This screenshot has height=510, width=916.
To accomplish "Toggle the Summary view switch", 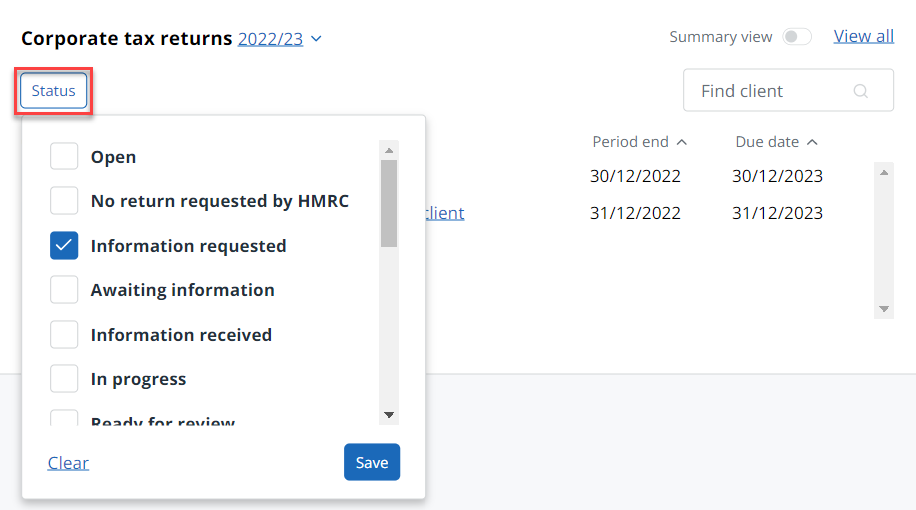I will 797,37.
